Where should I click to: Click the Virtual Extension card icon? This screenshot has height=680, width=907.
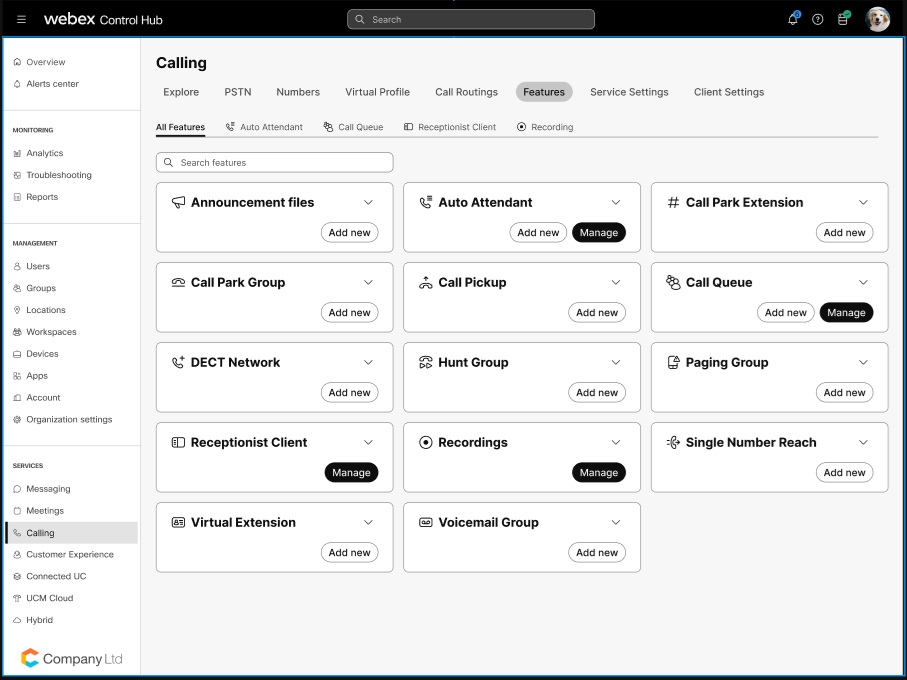pos(178,522)
